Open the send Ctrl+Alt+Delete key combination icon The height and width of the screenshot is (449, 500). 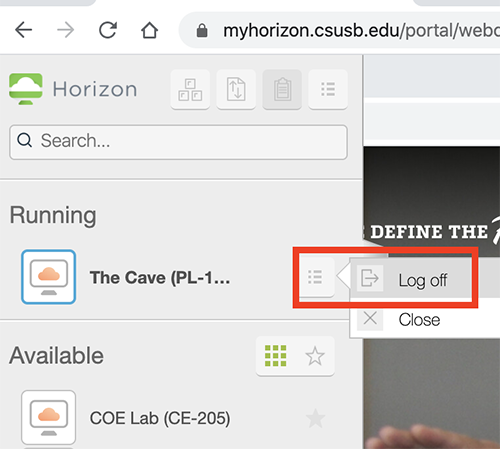click(190, 89)
